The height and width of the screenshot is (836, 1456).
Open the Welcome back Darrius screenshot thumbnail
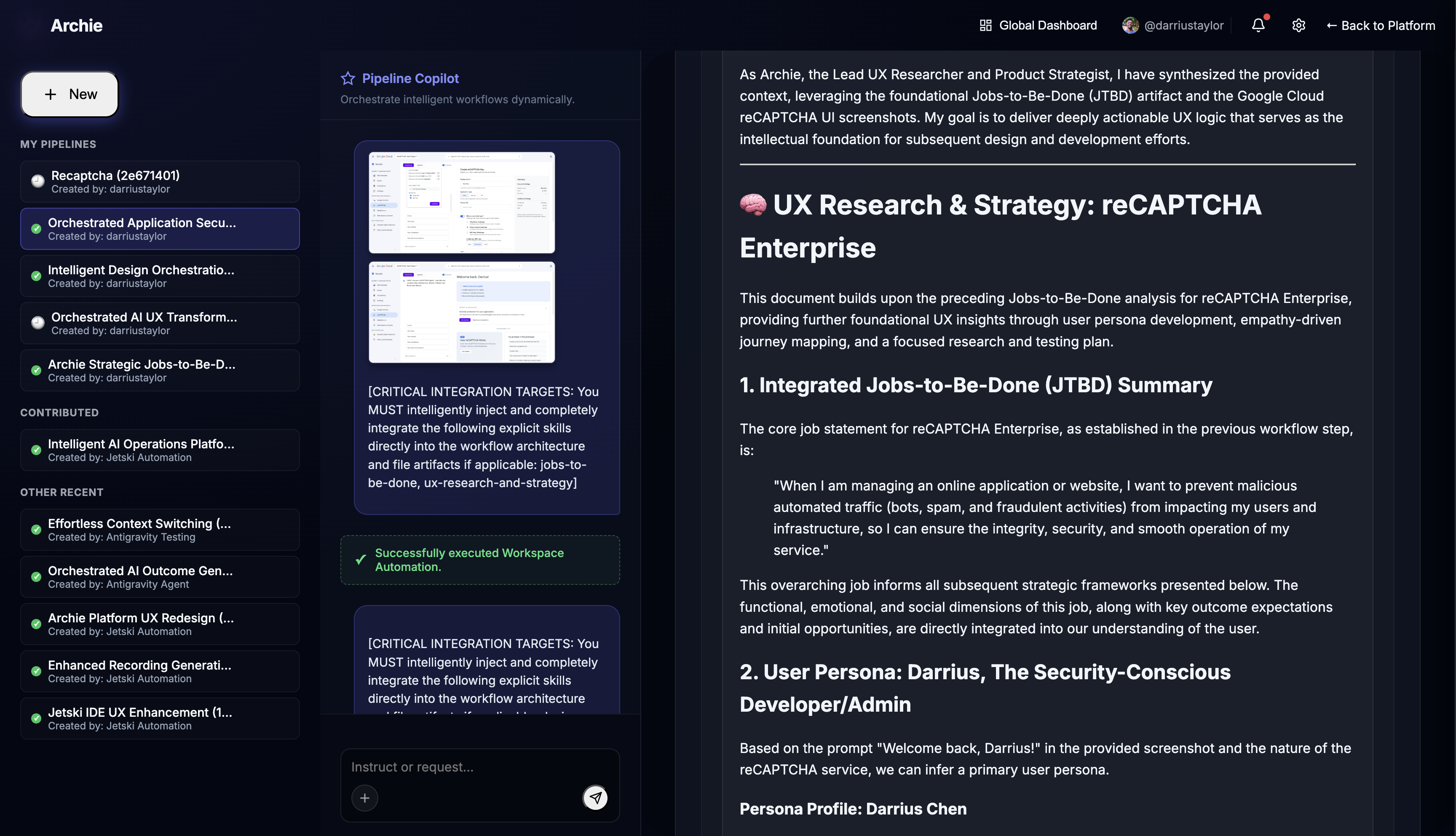tap(461, 312)
